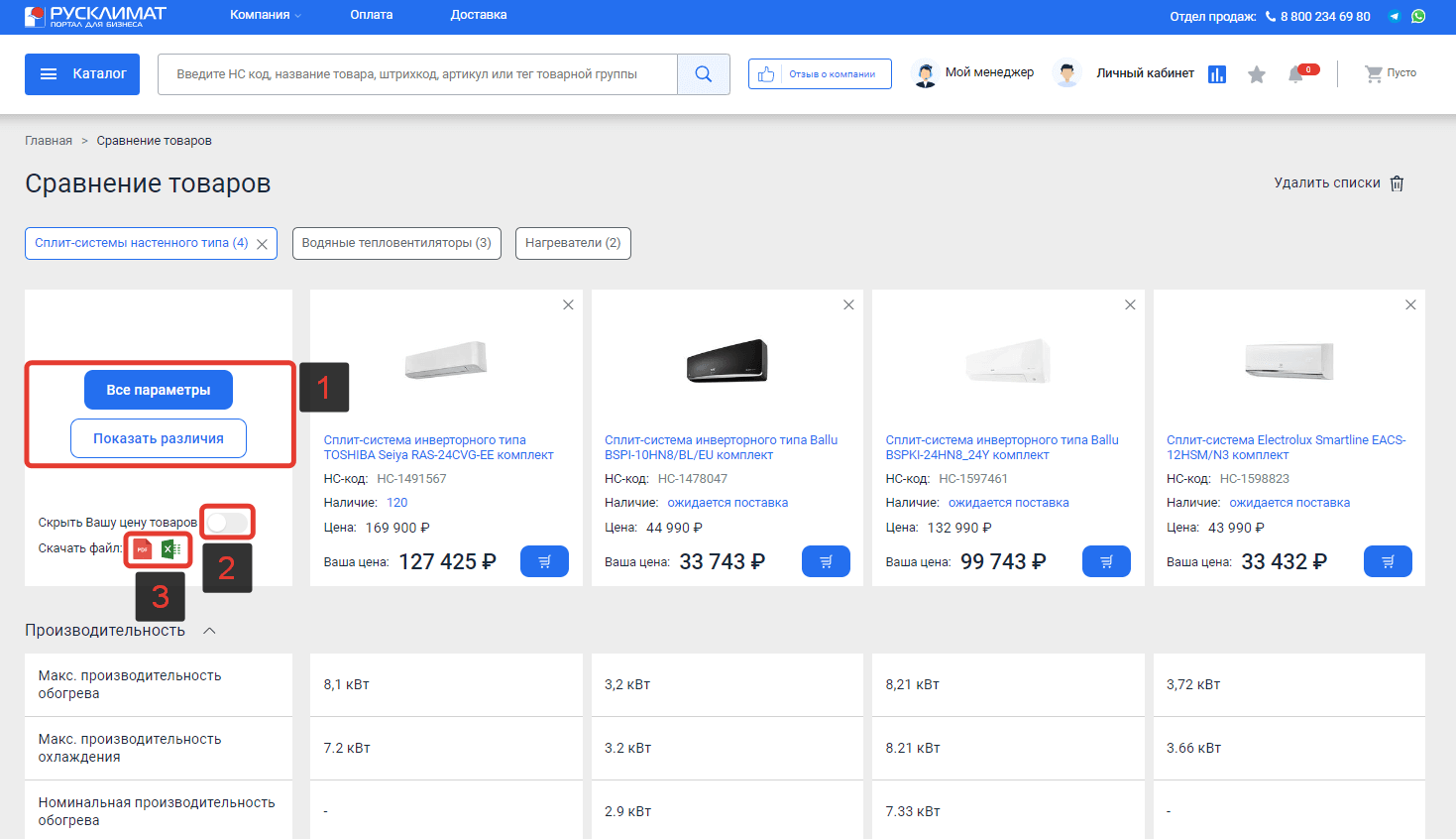Add Ballu BSPI-10HN8 to cart
Viewport: 1456px width, 839px height.
click(x=826, y=561)
